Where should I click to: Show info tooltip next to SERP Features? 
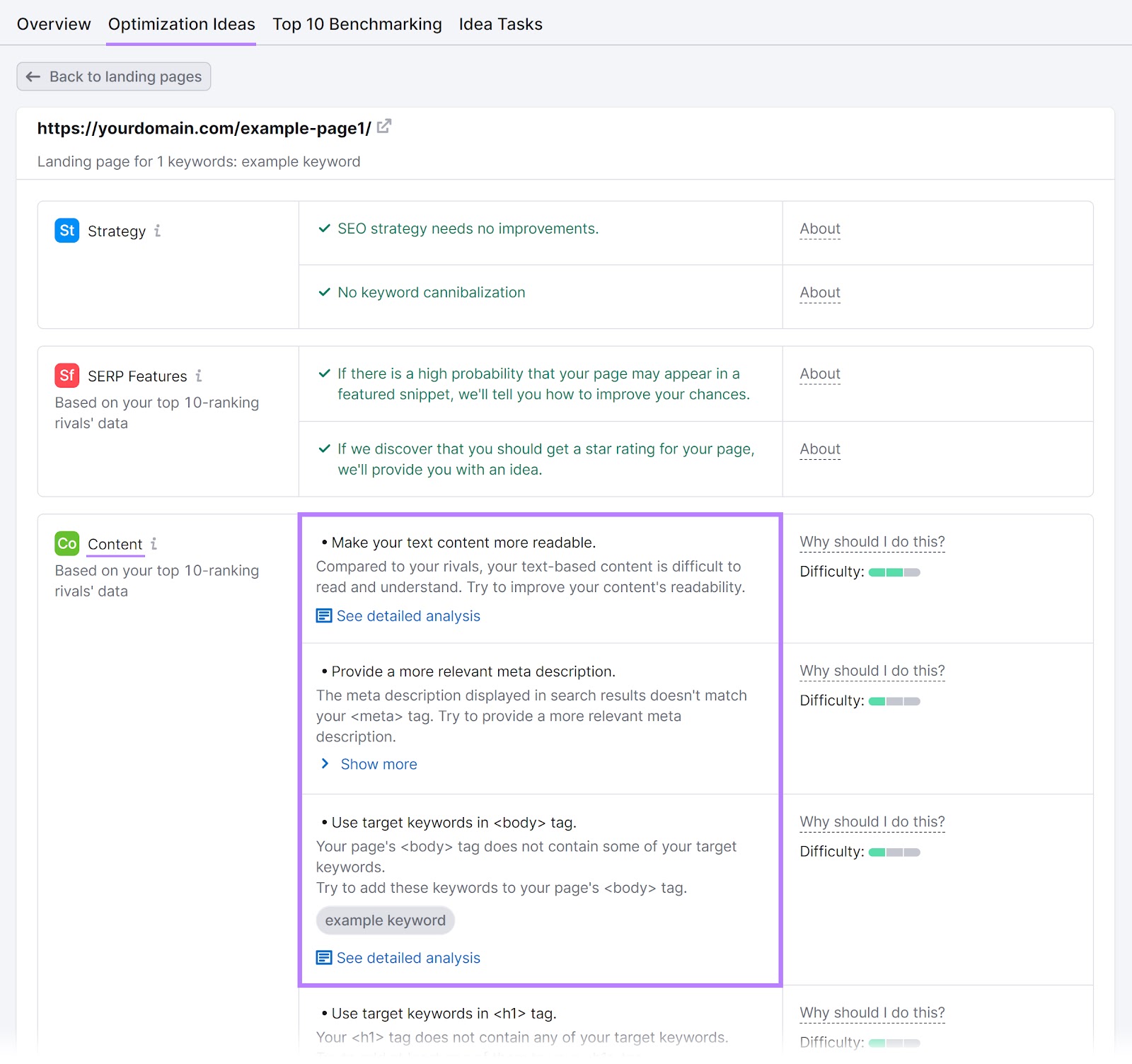click(199, 376)
